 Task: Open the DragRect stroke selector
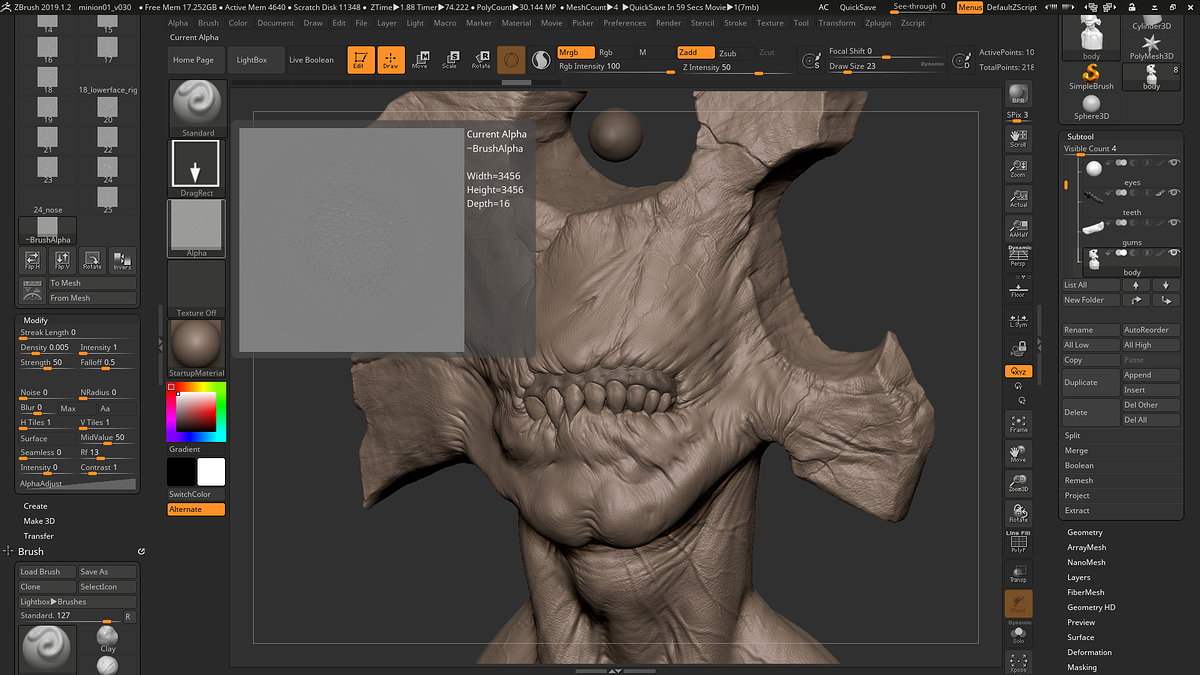click(x=197, y=168)
